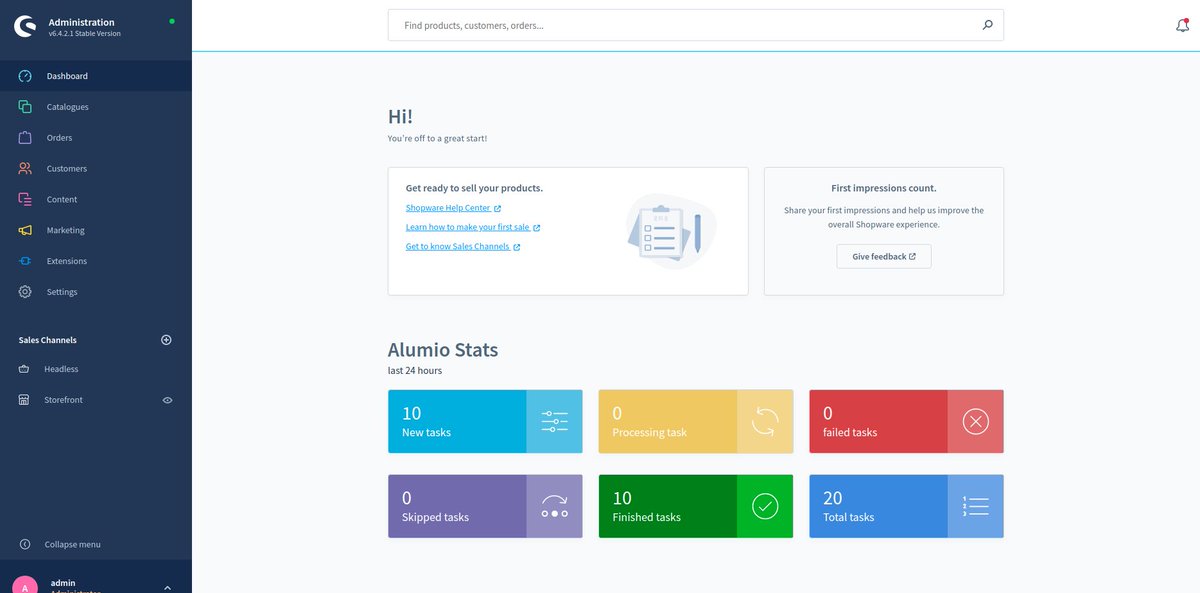
Task: Open Customers menu item
Action: [x=96, y=169]
